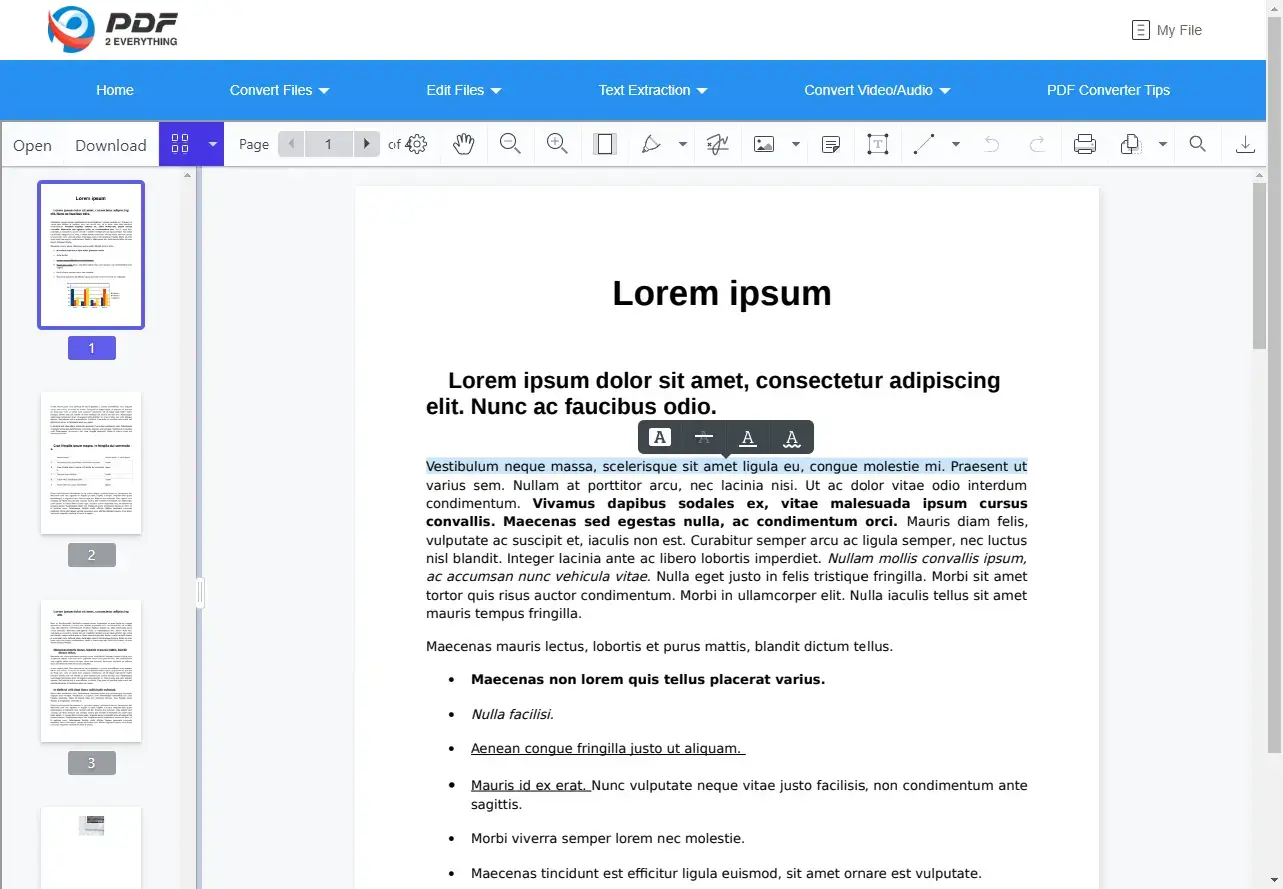The width and height of the screenshot is (1283, 889).
Task: Click underlined 'Mauris id ex erat.' text
Action: click(x=529, y=785)
